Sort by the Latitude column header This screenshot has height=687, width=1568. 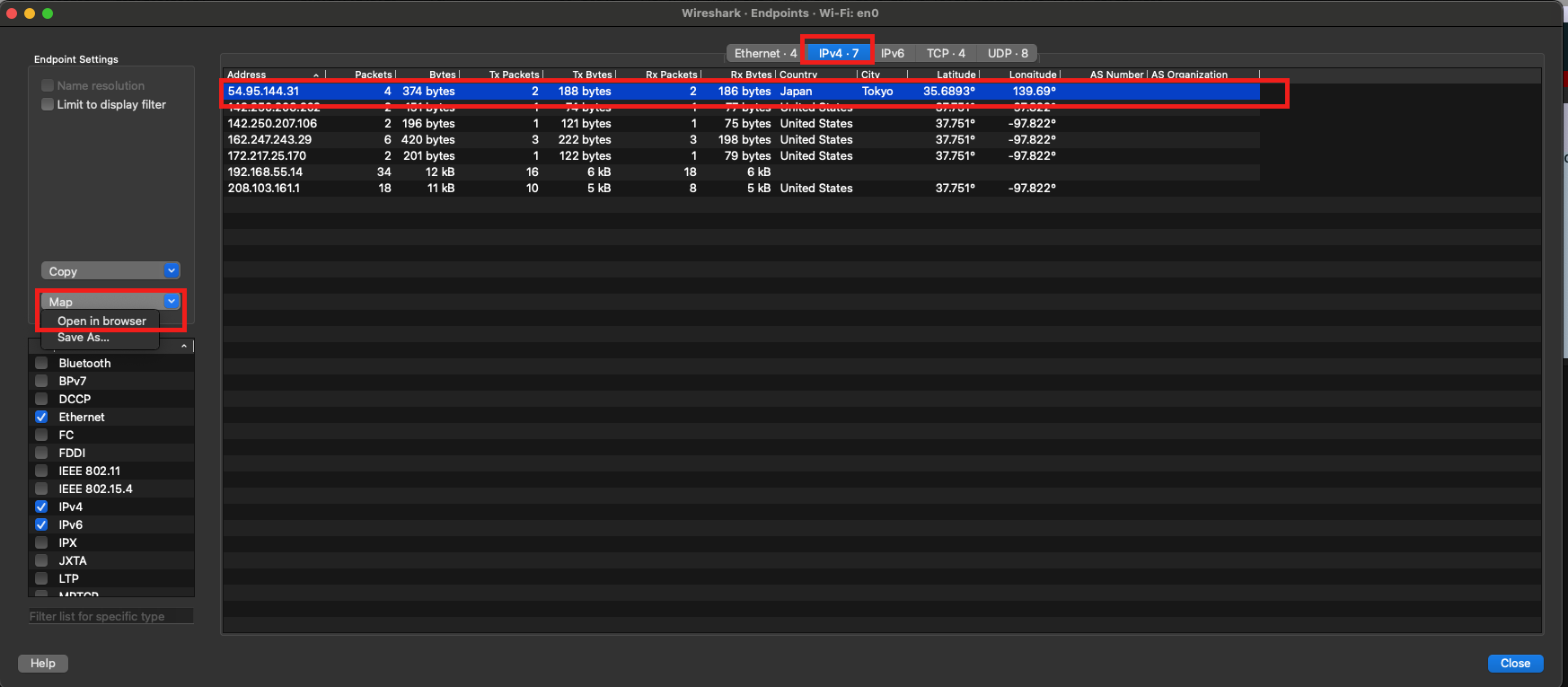943,75
